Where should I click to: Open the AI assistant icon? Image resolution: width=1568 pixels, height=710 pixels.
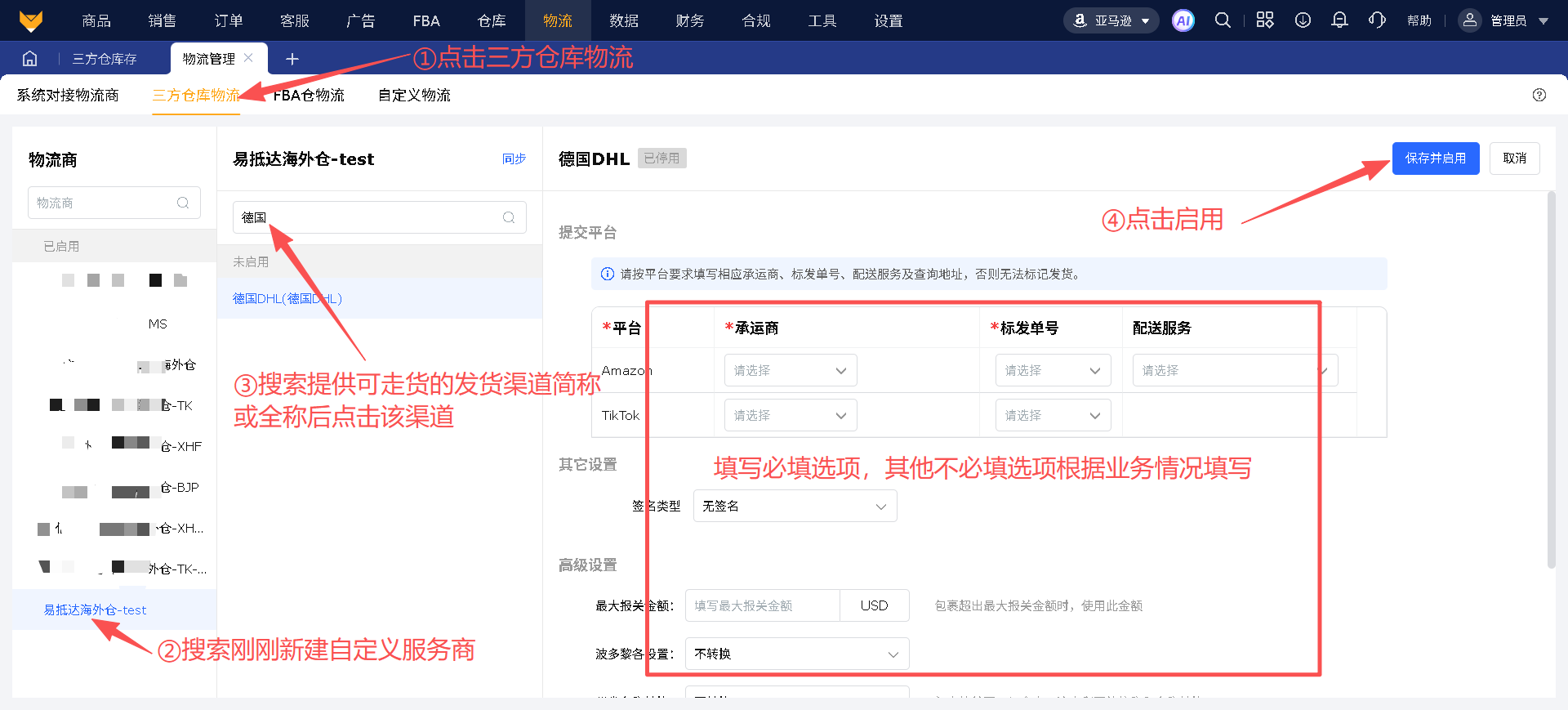(1183, 21)
